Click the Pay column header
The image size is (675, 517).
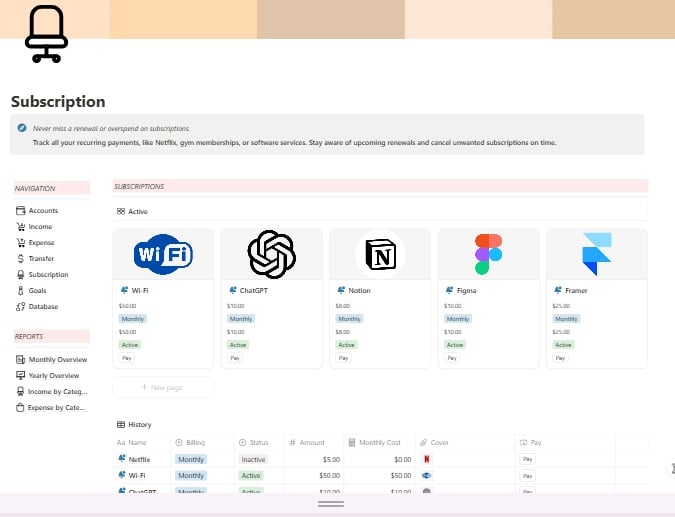tap(530, 443)
